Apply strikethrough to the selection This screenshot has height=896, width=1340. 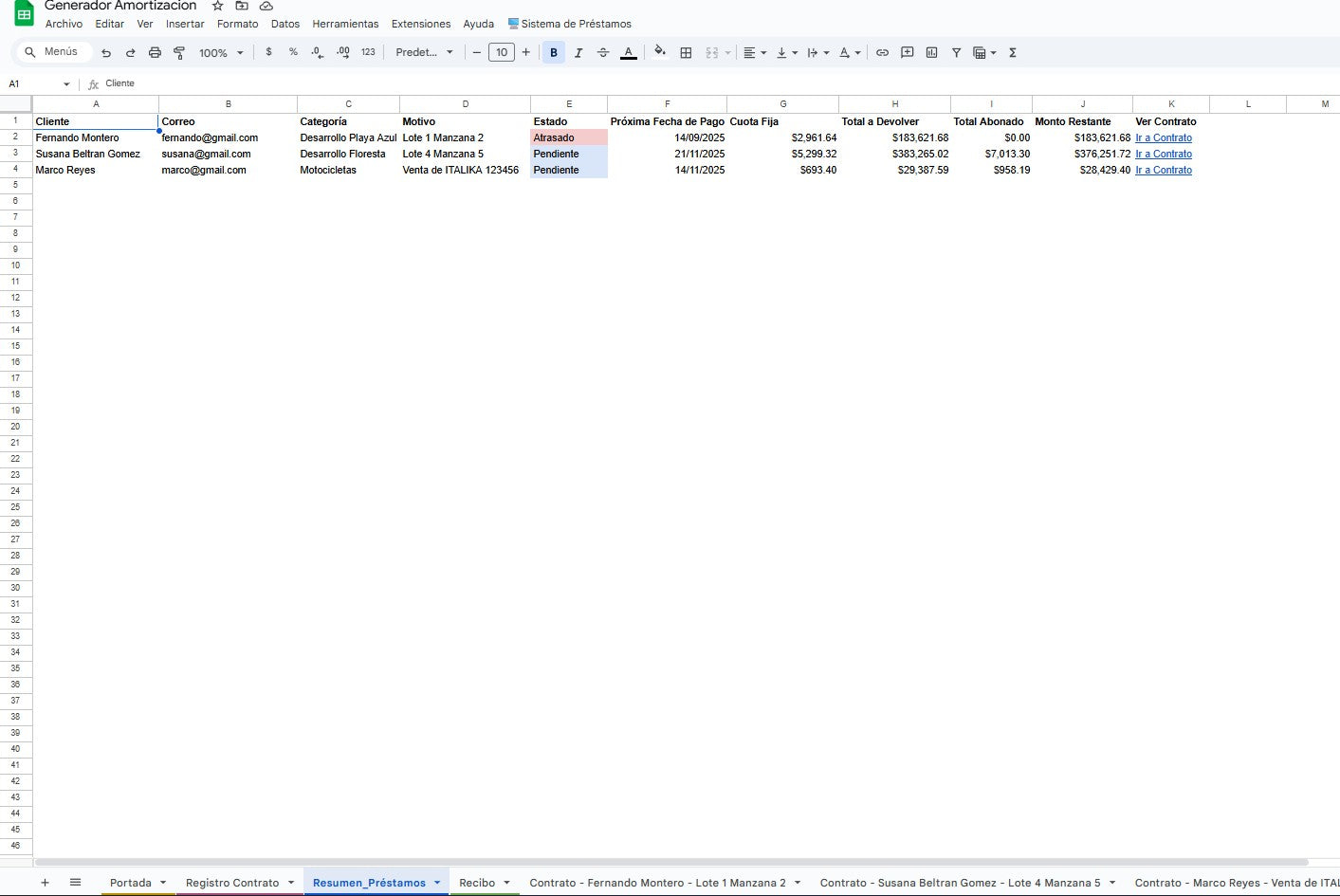click(x=603, y=52)
